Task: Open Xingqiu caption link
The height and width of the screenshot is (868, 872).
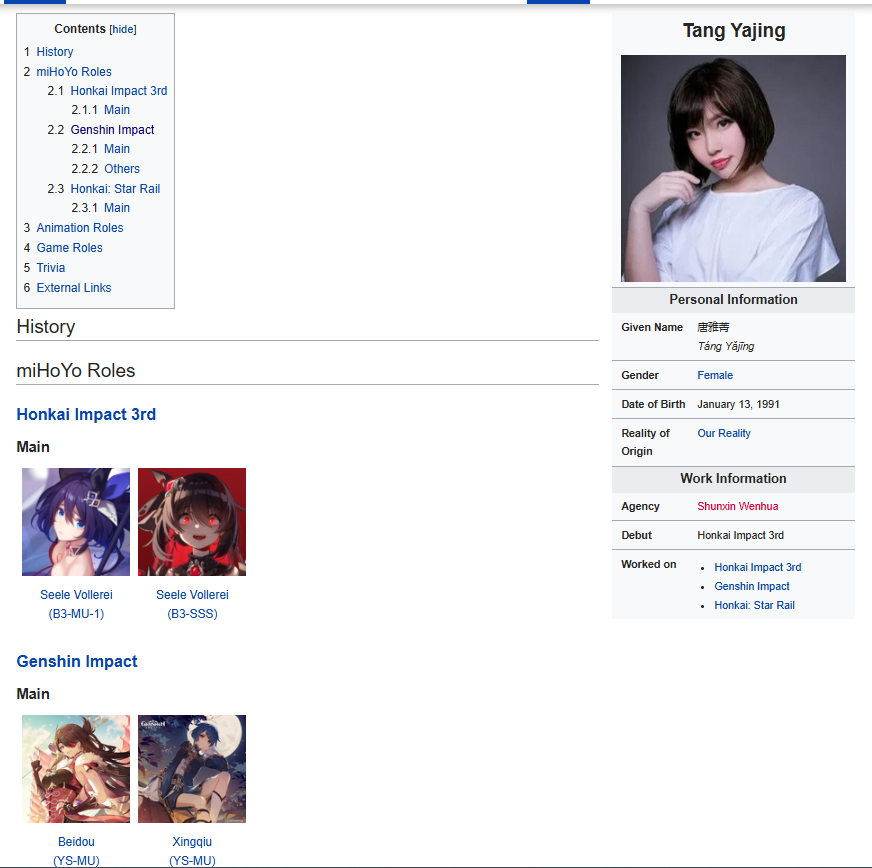Action: tap(192, 851)
